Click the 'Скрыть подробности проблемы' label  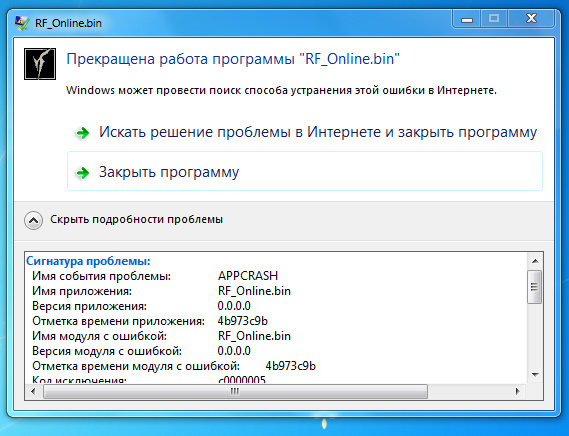coord(136,219)
